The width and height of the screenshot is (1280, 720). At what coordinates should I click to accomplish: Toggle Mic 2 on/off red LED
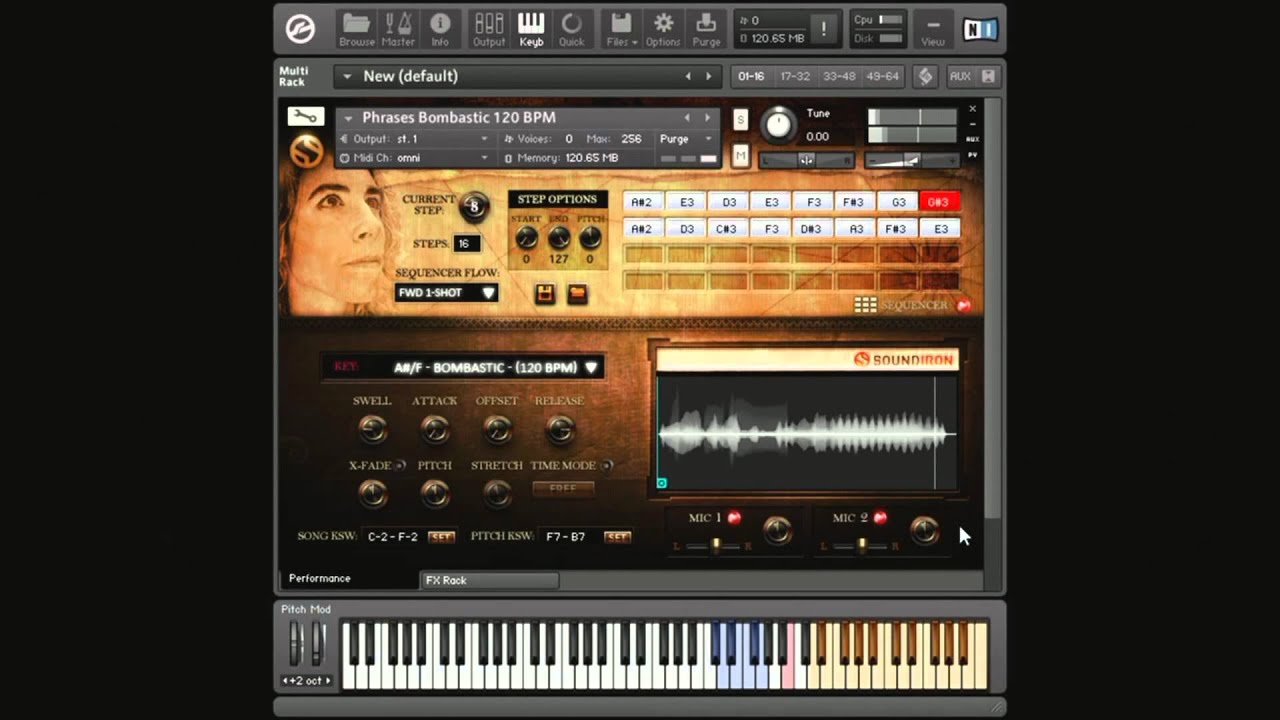coord(880,517)
